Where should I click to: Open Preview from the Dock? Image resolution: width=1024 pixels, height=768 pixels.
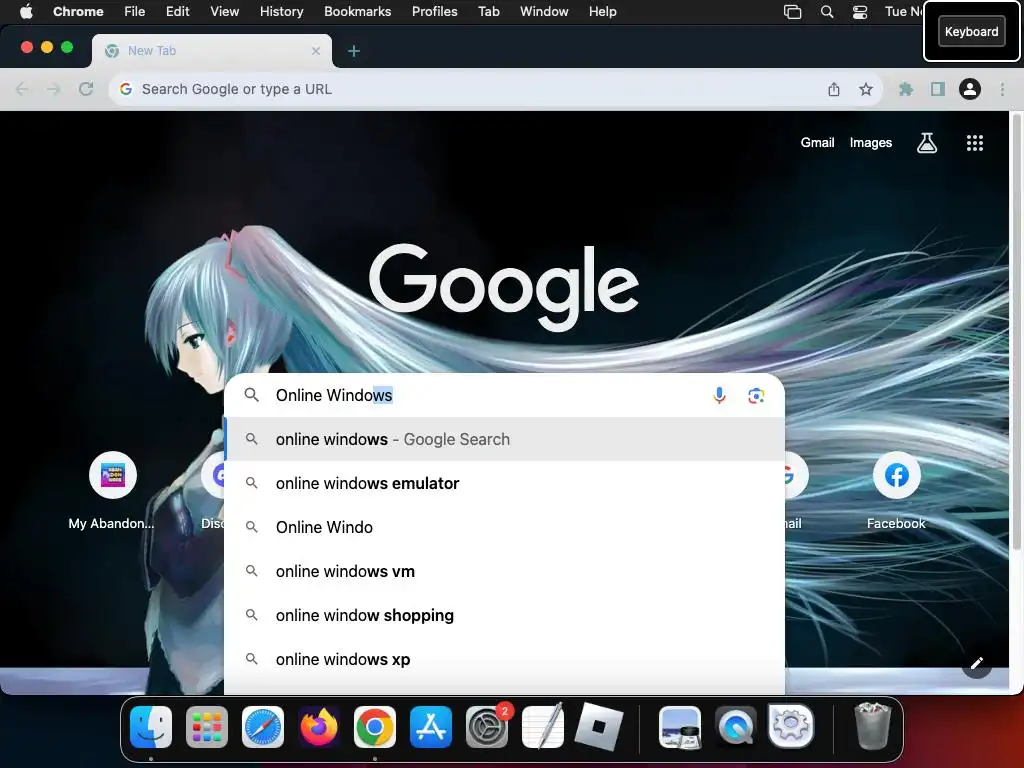680,727
